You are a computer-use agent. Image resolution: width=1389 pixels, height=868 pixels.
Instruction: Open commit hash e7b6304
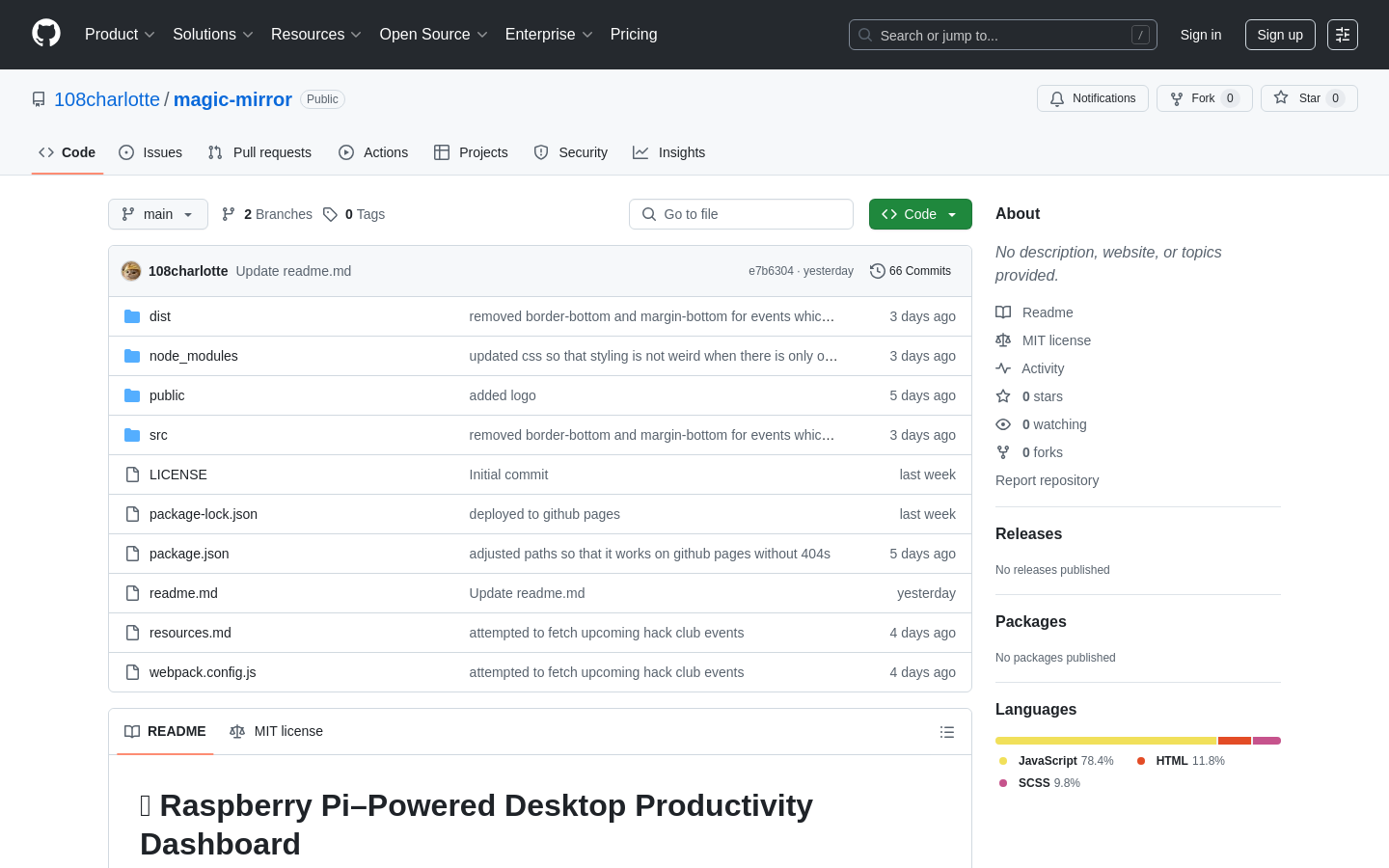[771, 271]
